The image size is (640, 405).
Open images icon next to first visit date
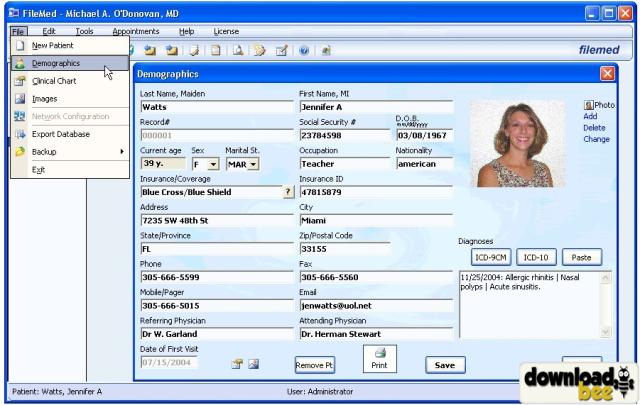(x=253, y=363)
